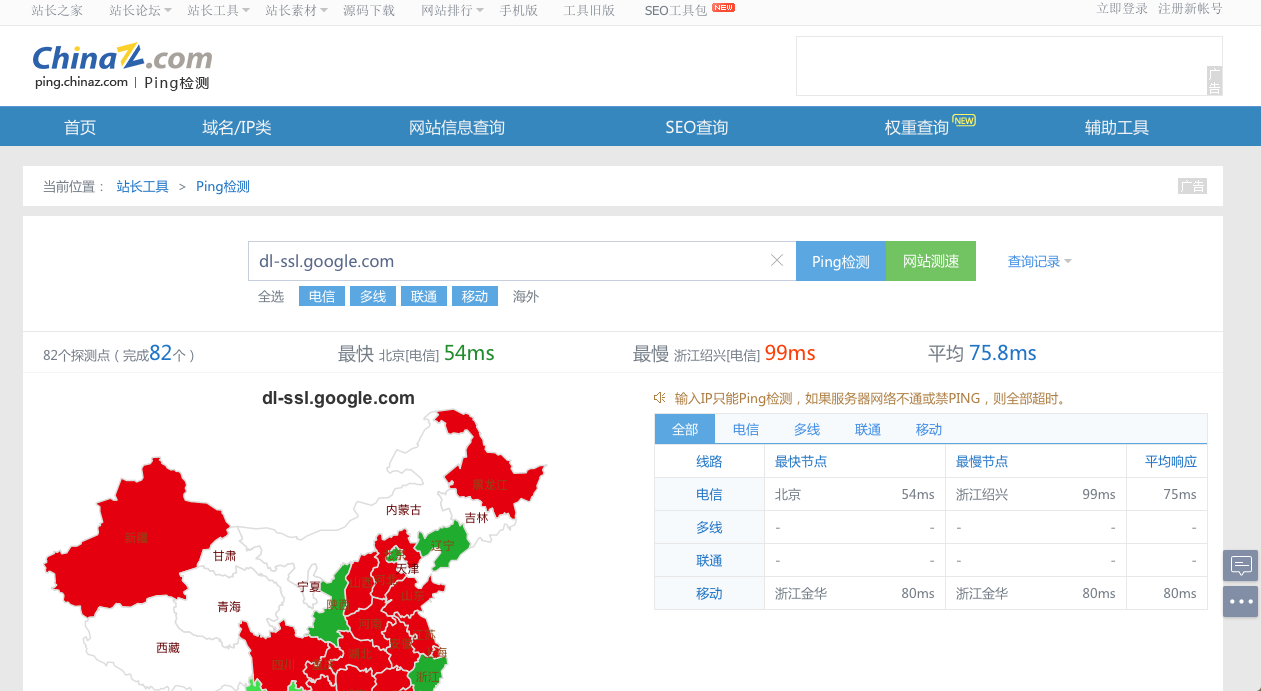Screen dimensions: 1261x691
Task: Open the 源码下载 link
Action: pos(369,10)
